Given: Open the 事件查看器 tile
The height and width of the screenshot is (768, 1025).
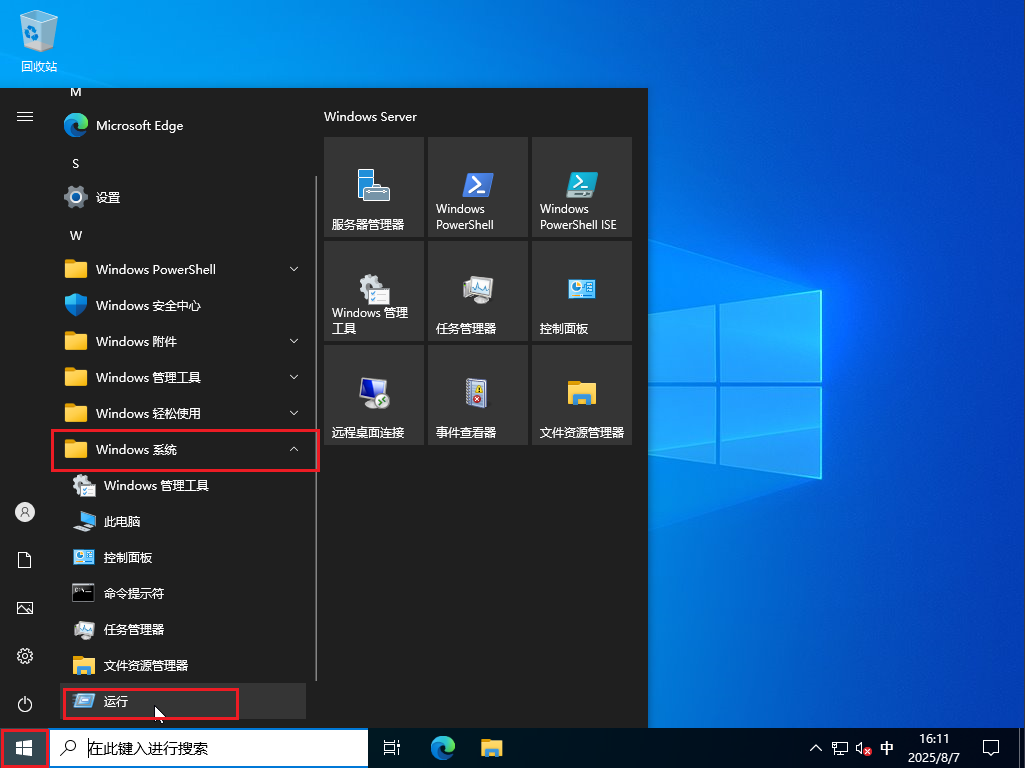Looking at the screenshot, I should click(478, 395).
